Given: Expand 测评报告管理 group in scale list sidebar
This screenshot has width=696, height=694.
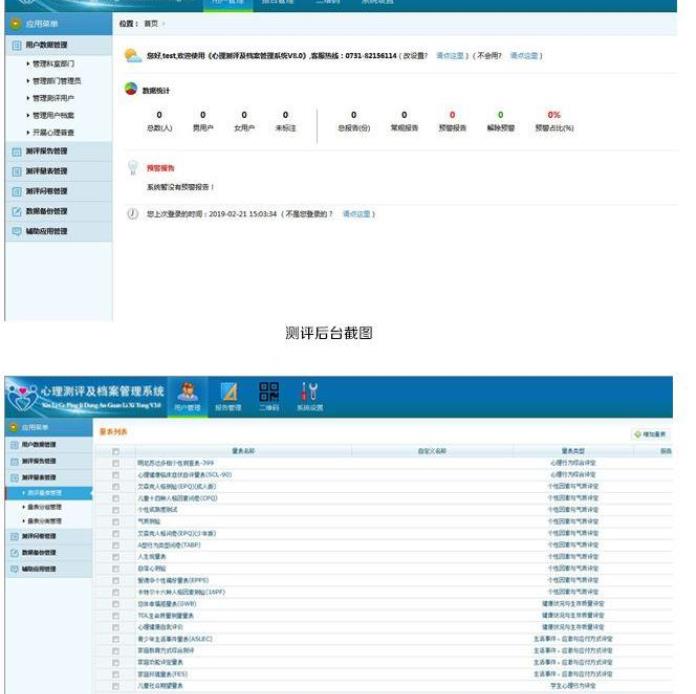Looking at the screenshot, I should click(49, 461).
